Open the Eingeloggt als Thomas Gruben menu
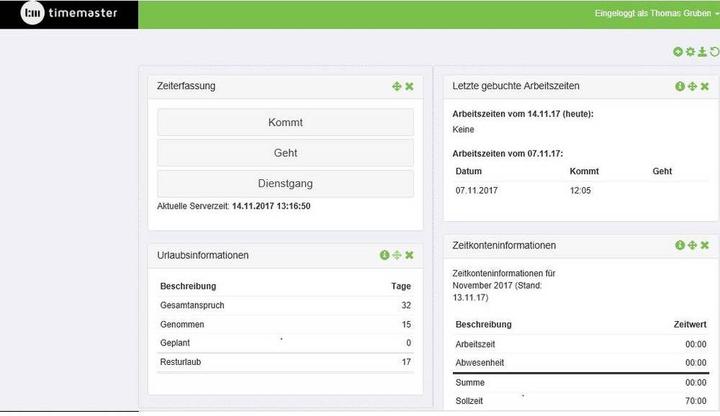 [657, 13]
